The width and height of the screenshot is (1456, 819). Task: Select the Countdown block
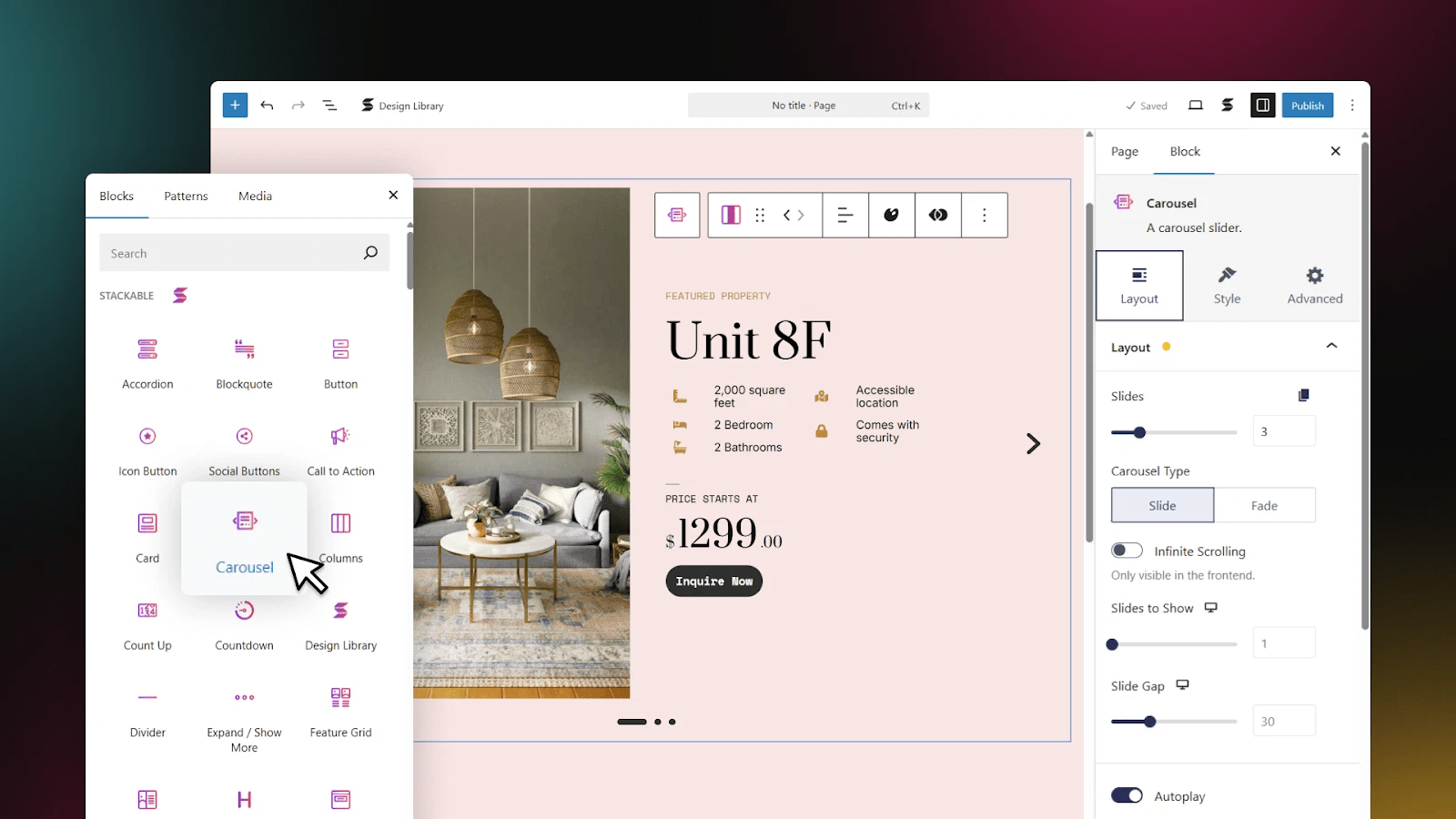click(x=244, y=623)
